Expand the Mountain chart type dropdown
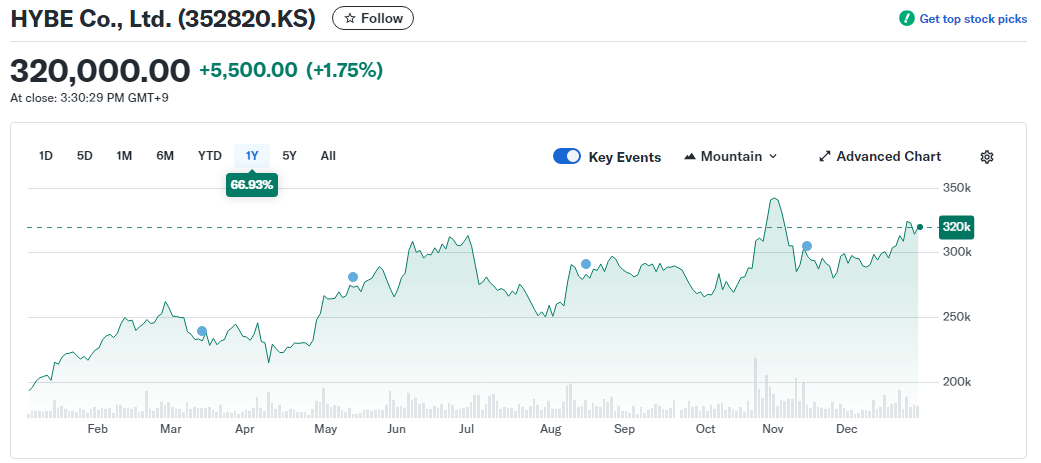 pos(772,157)
